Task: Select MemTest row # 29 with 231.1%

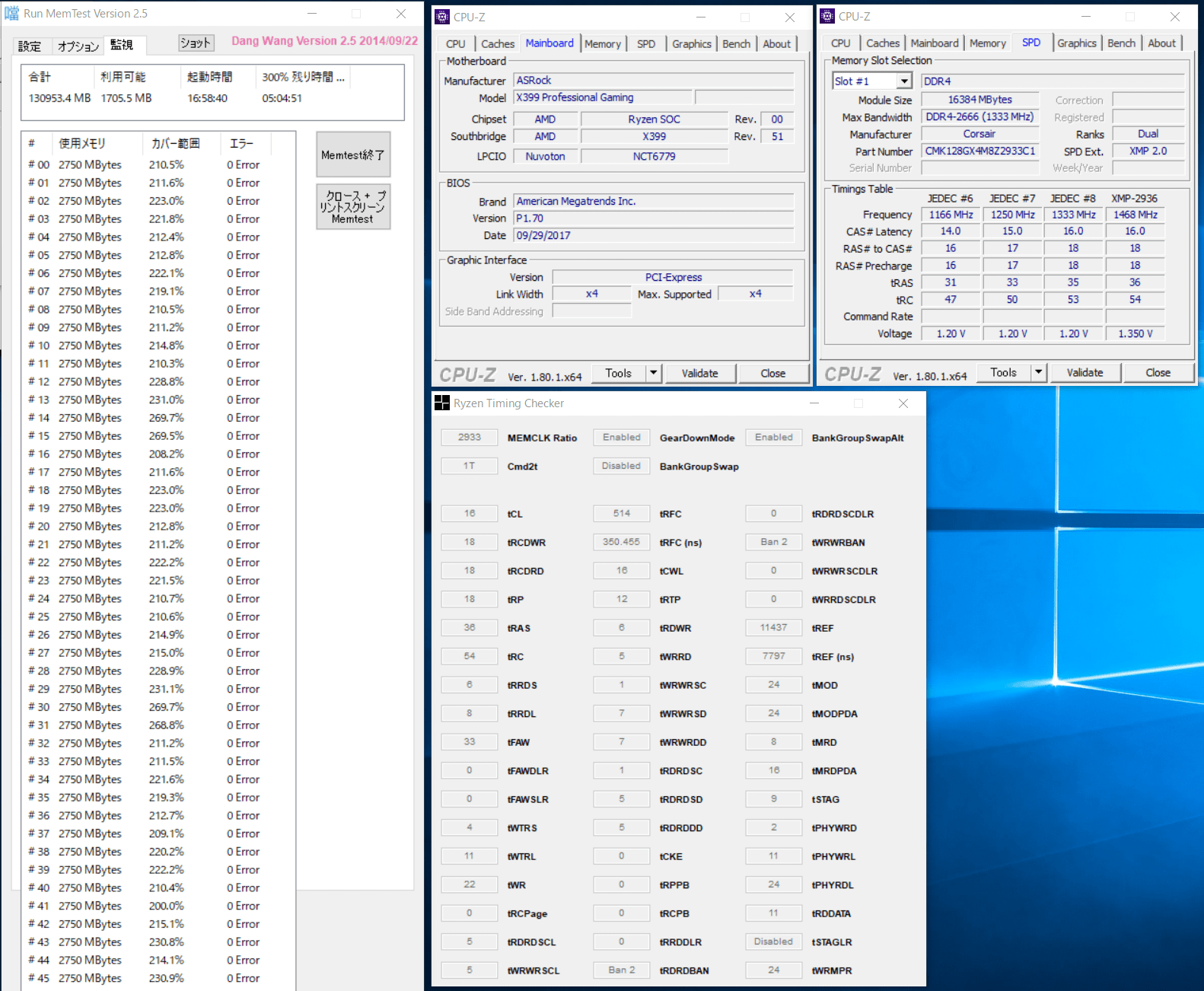Action: [x=158, y=689]
